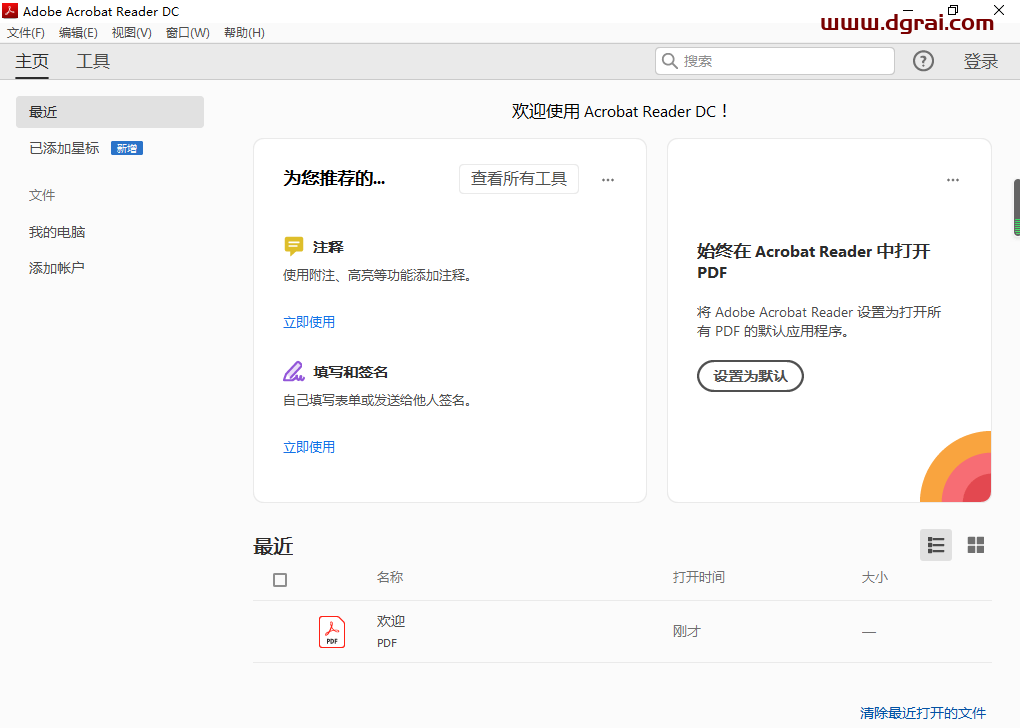Open the 欢迎 PDF file thumbnail icon
Viewport: 1020px width, 728px height.
coord(331,631)
